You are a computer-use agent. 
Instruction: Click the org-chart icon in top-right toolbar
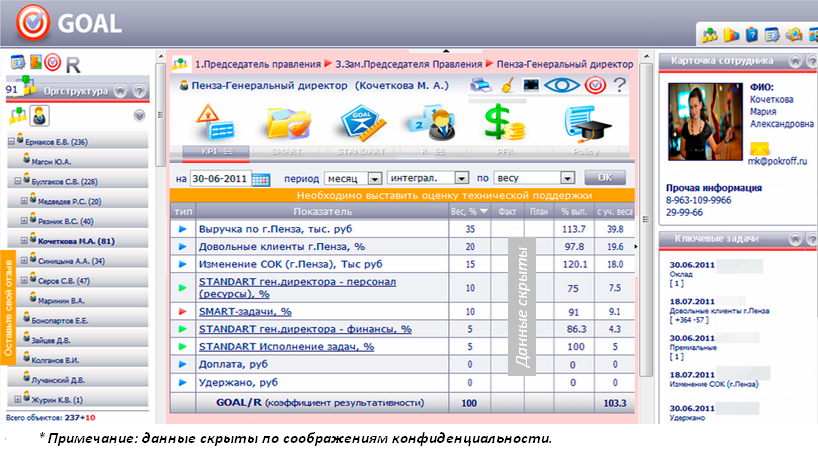[x=709, y=35]
